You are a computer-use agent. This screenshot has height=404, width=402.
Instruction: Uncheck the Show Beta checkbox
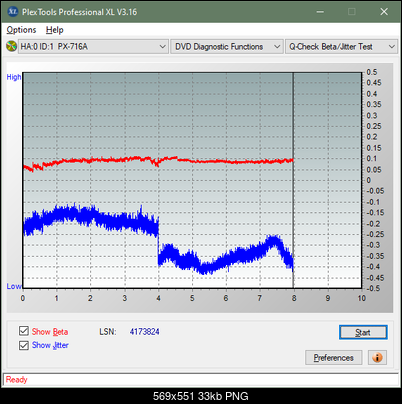(x=24, y=331)
